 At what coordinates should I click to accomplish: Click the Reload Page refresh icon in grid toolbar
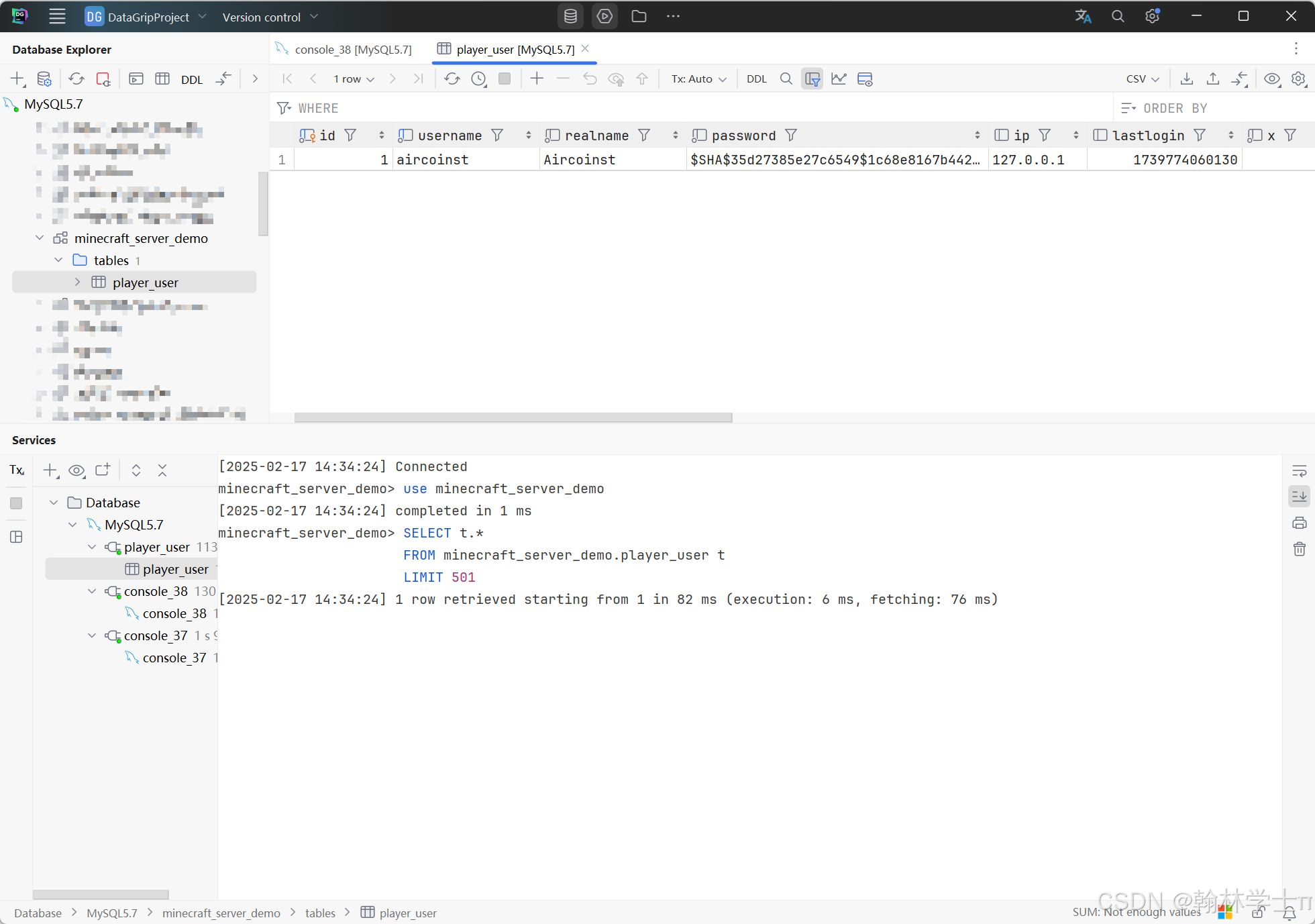click(452, 79)
